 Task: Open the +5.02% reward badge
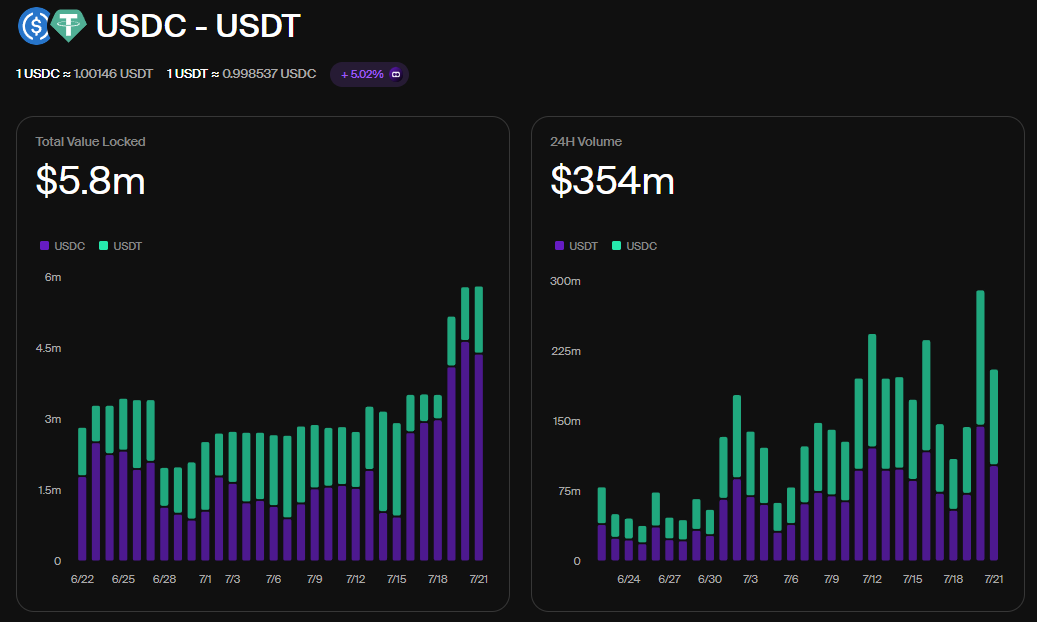369,74
